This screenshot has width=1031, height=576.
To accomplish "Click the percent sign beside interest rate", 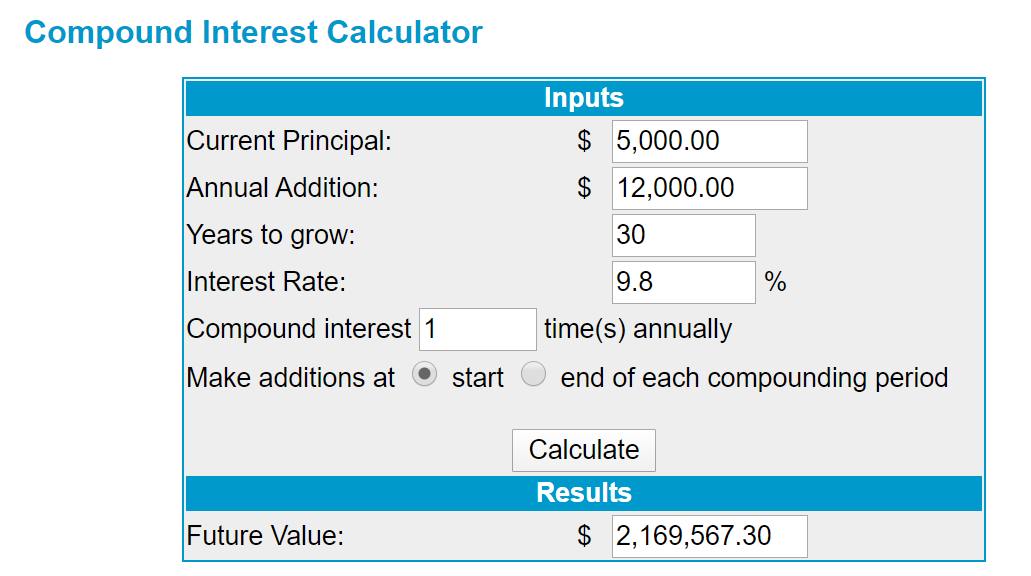I will coord(776,282).
